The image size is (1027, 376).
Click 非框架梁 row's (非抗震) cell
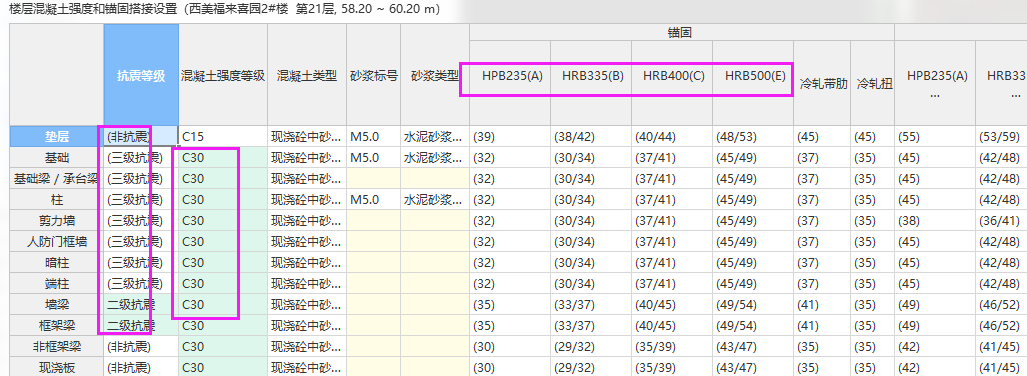click(x=141, y=347)
